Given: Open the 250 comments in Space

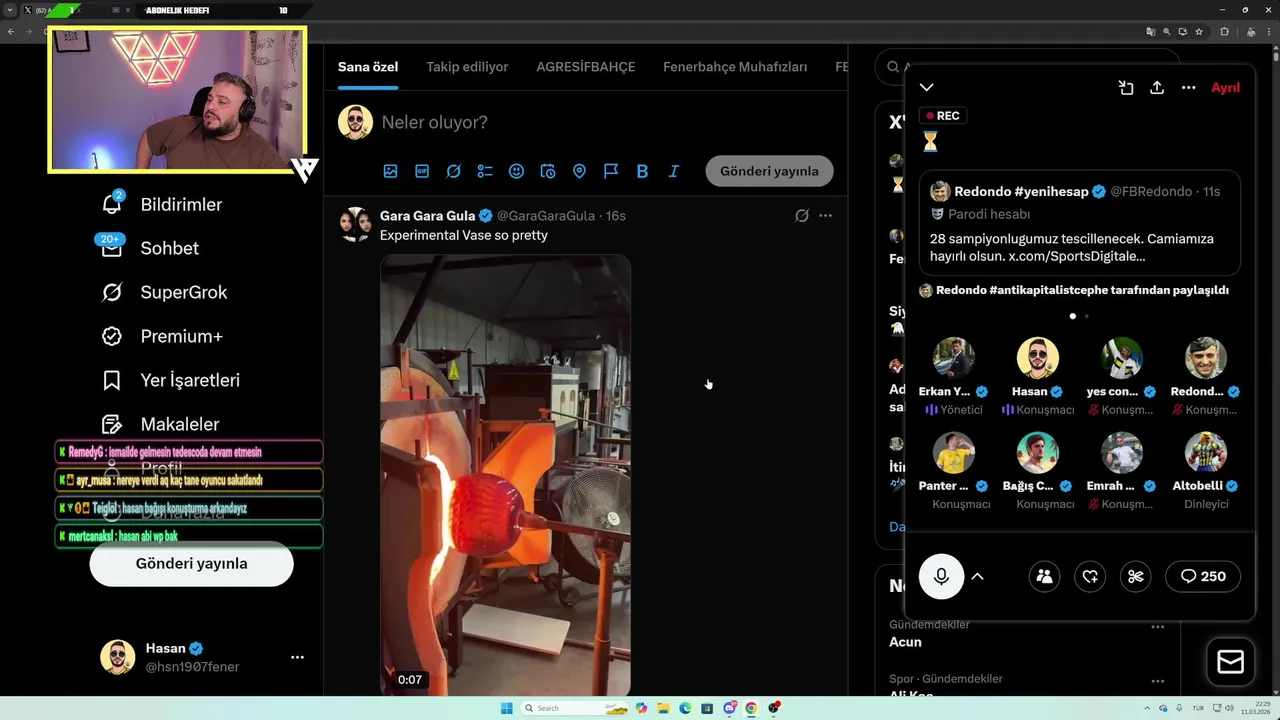Looking at the screenshot, I should [1203, 576].
